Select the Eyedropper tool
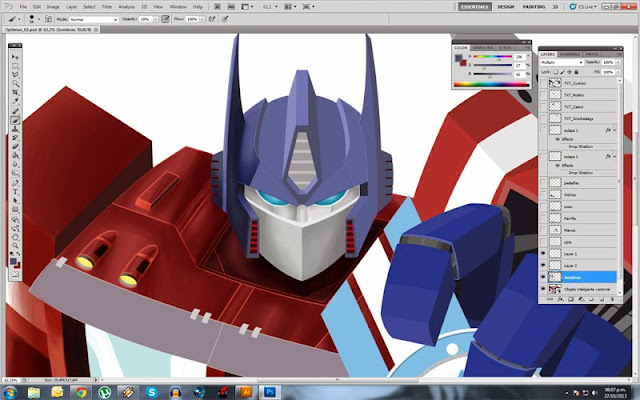 tap(15, 101)
